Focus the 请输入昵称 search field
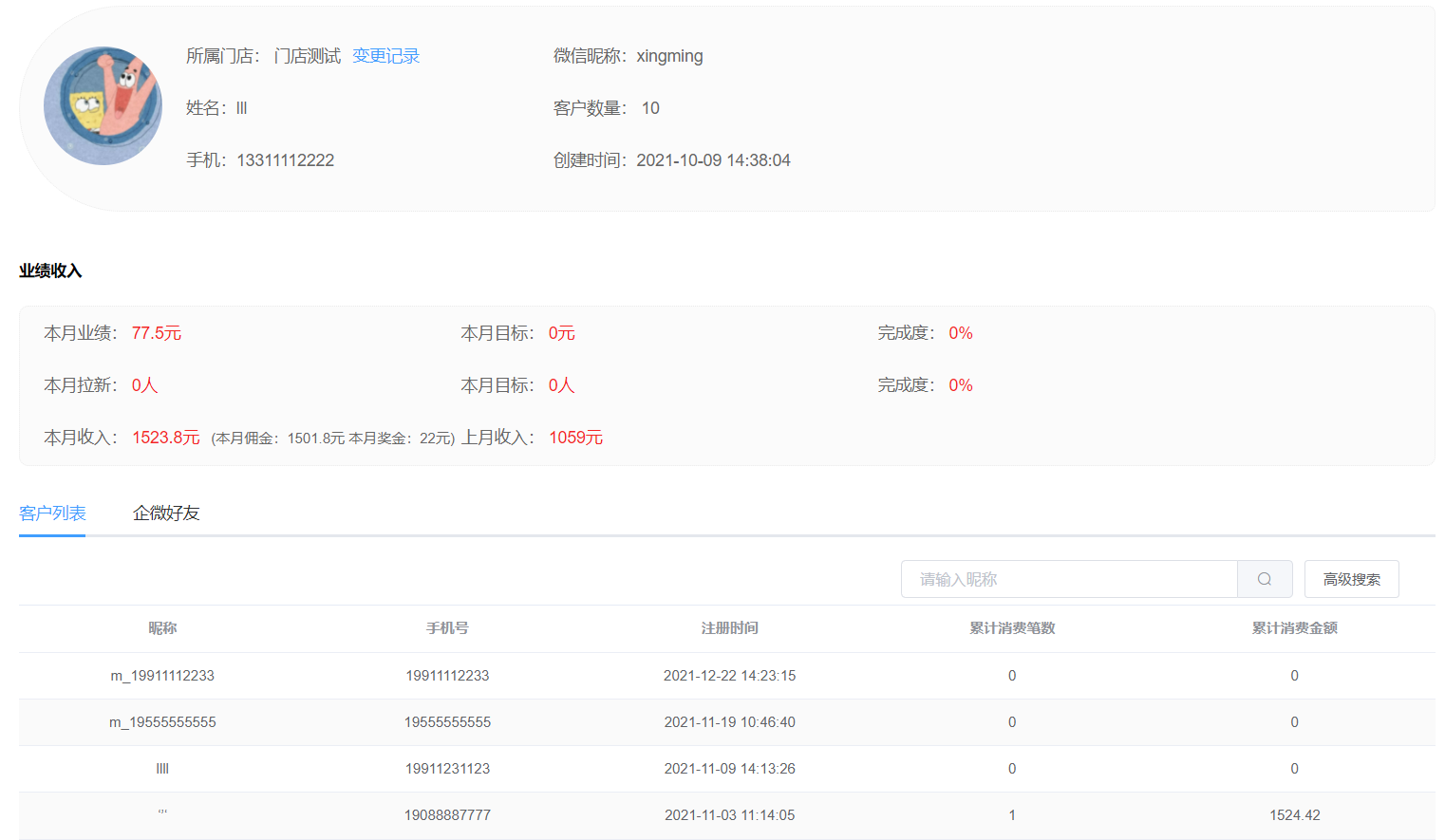Screen dimensions: 1445x840 1069,579
